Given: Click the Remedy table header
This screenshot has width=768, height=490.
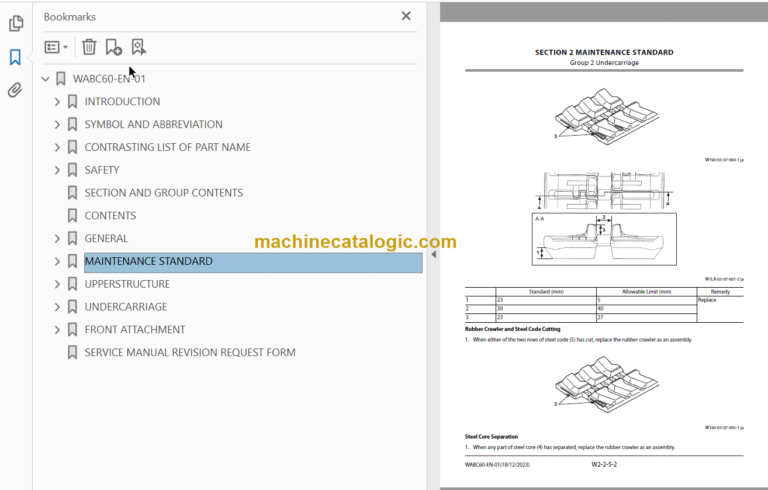Looking at the screenshot, I should click(x=720, y=292).
